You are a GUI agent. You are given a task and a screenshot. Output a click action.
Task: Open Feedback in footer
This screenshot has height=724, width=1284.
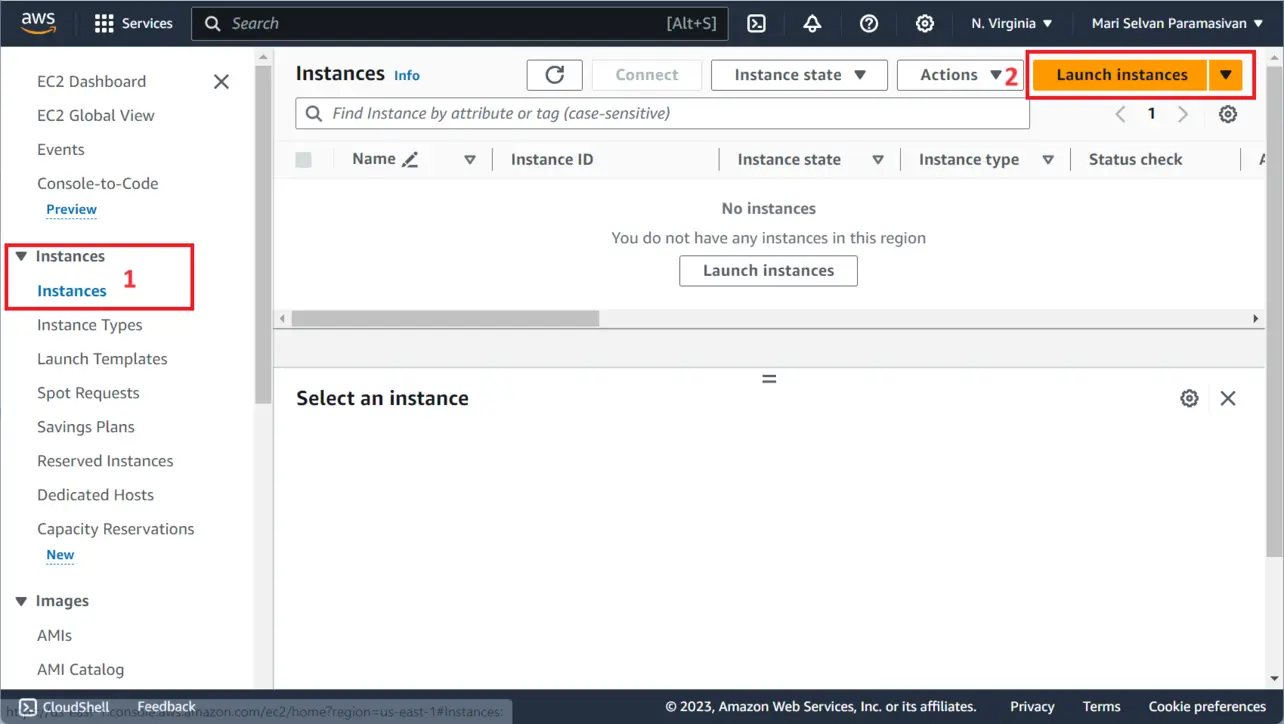[x=166, y=707]
